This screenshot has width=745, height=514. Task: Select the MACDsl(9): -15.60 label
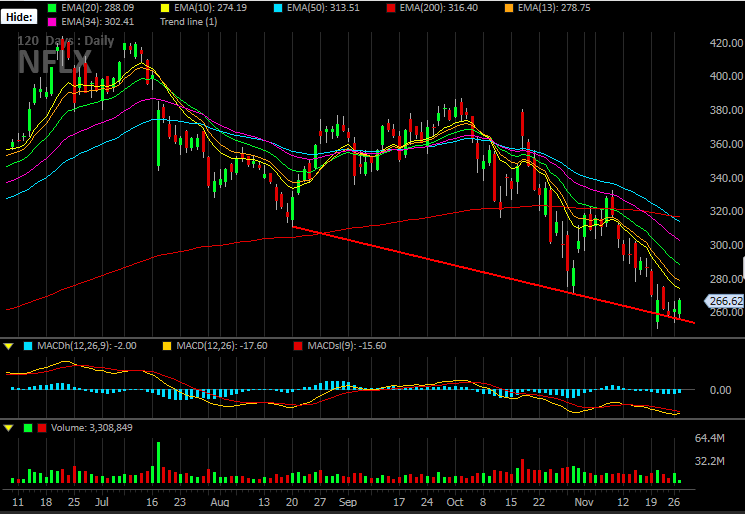click(347, 346)
